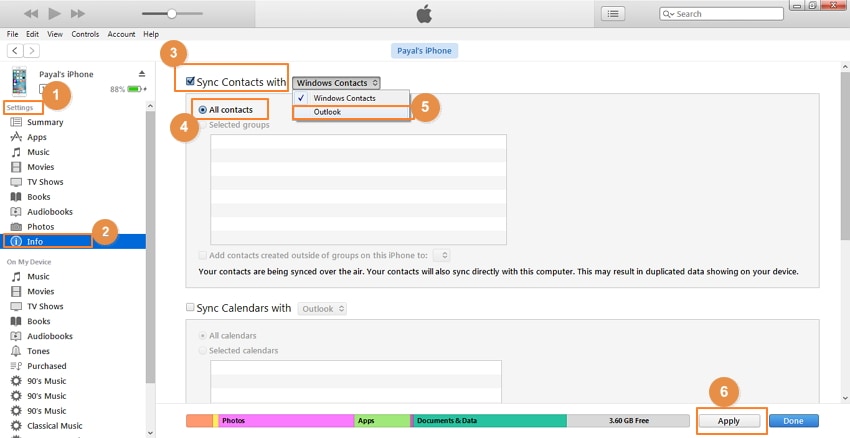Select the Selected groups radio button
This screenshot has width=850, height=438.
(203, 125)
